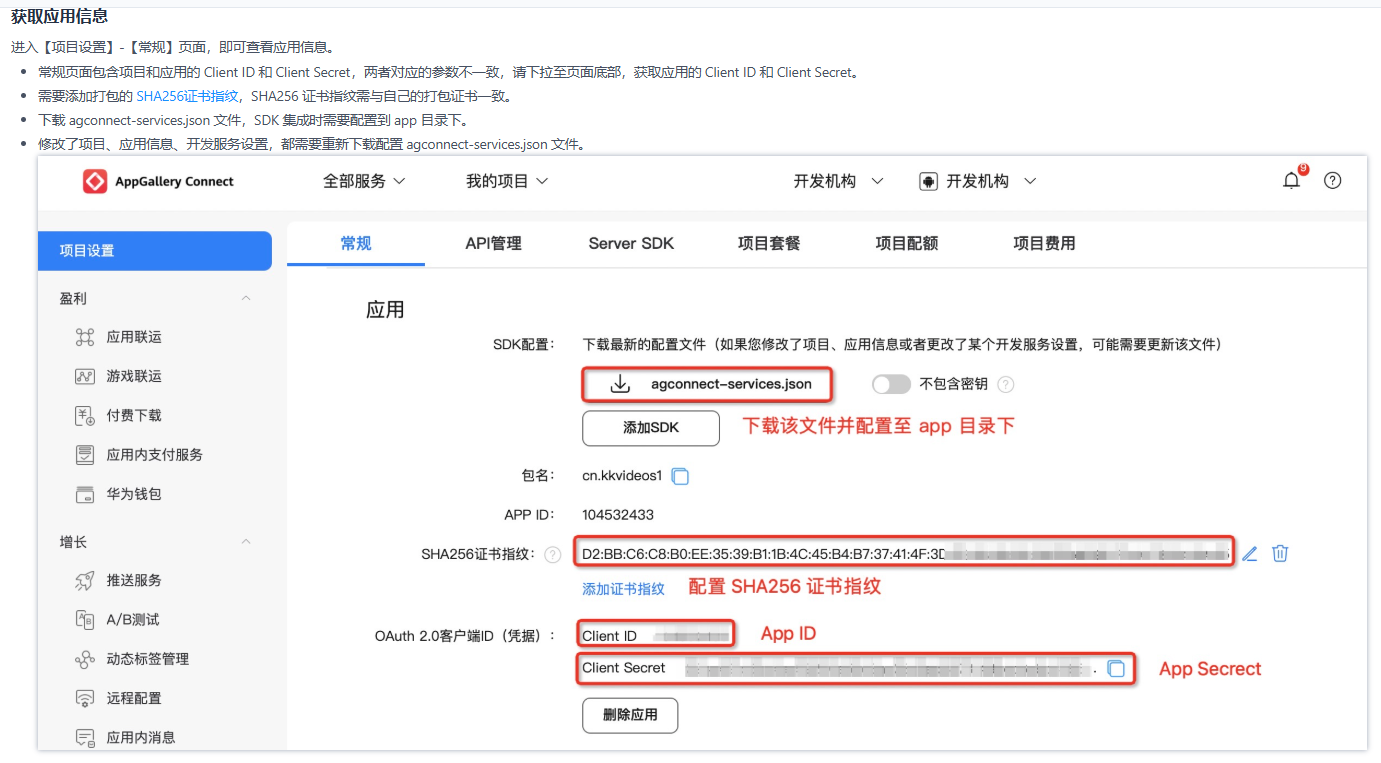Switch to the 项目套餐 tab

(769, 243)
